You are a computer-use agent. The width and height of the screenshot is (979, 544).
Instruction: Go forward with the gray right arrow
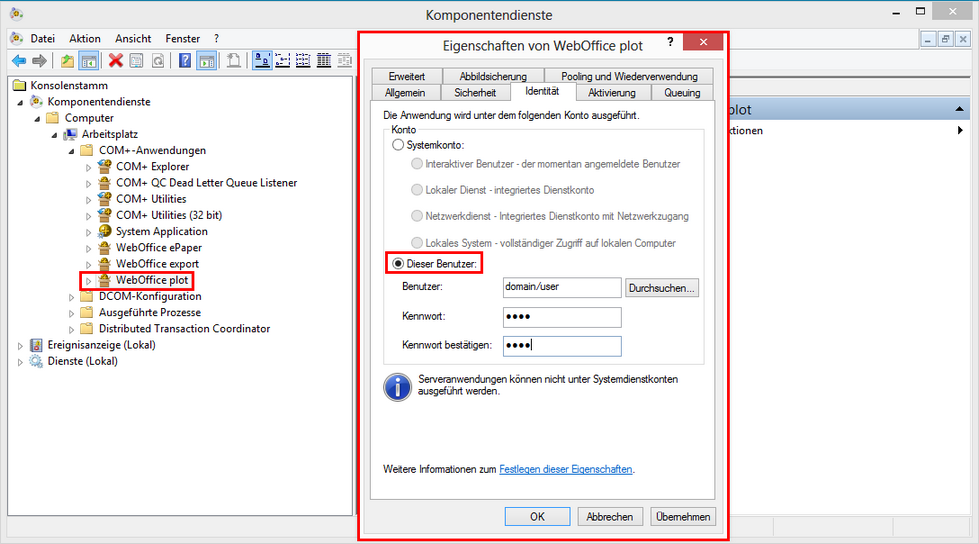pyautogui.click(x=39, y=61)
